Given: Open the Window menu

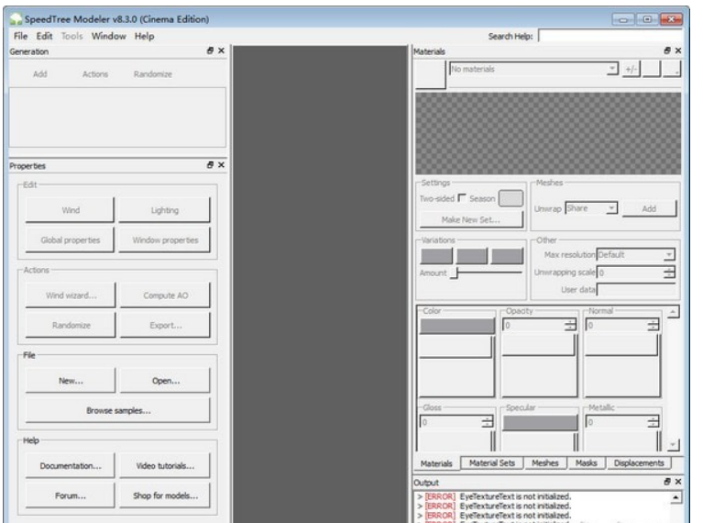Looking at the screenshot, I should [x=108, y=36].
